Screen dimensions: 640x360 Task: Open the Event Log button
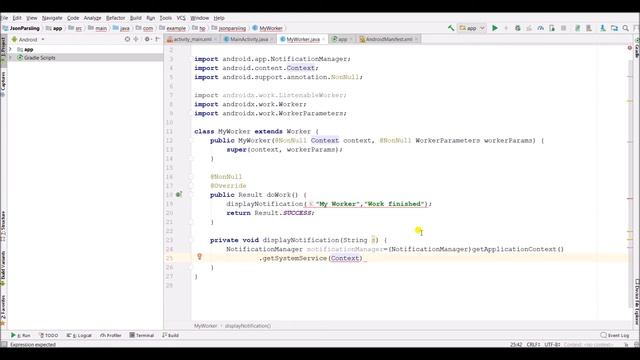coord(615,335)
